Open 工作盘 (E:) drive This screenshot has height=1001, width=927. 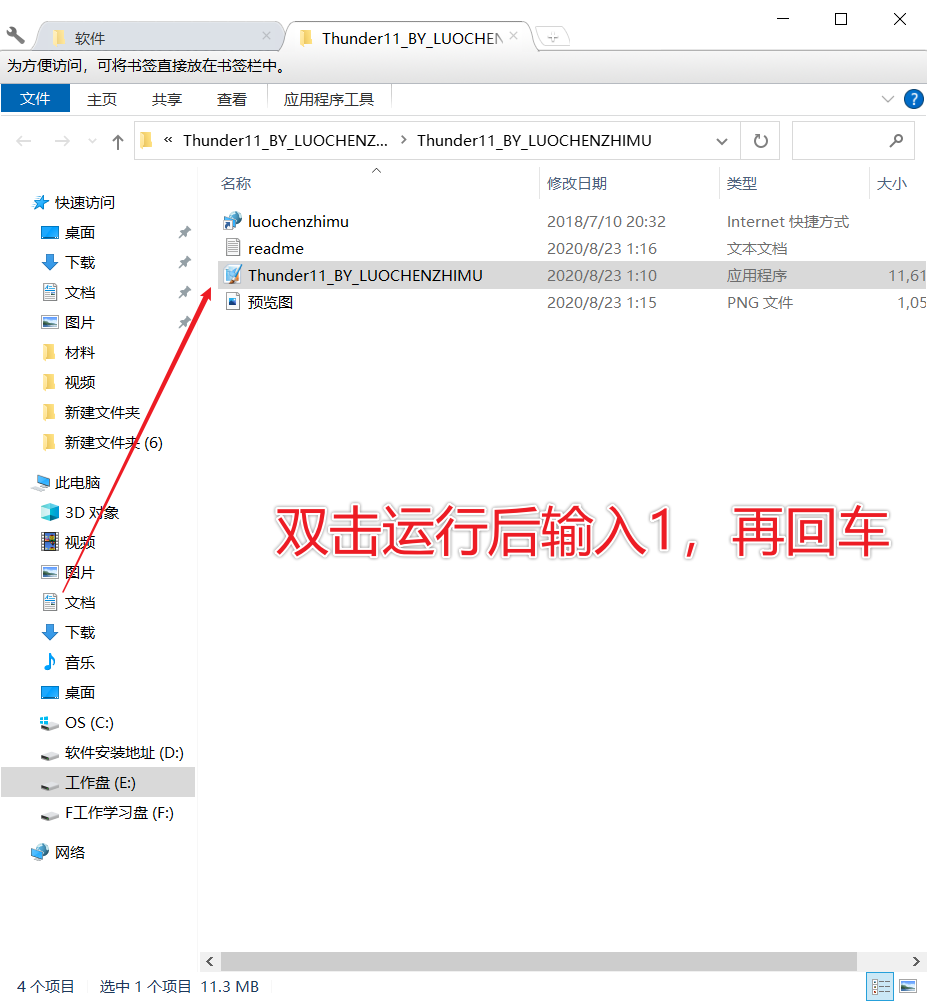pos(100,783)
